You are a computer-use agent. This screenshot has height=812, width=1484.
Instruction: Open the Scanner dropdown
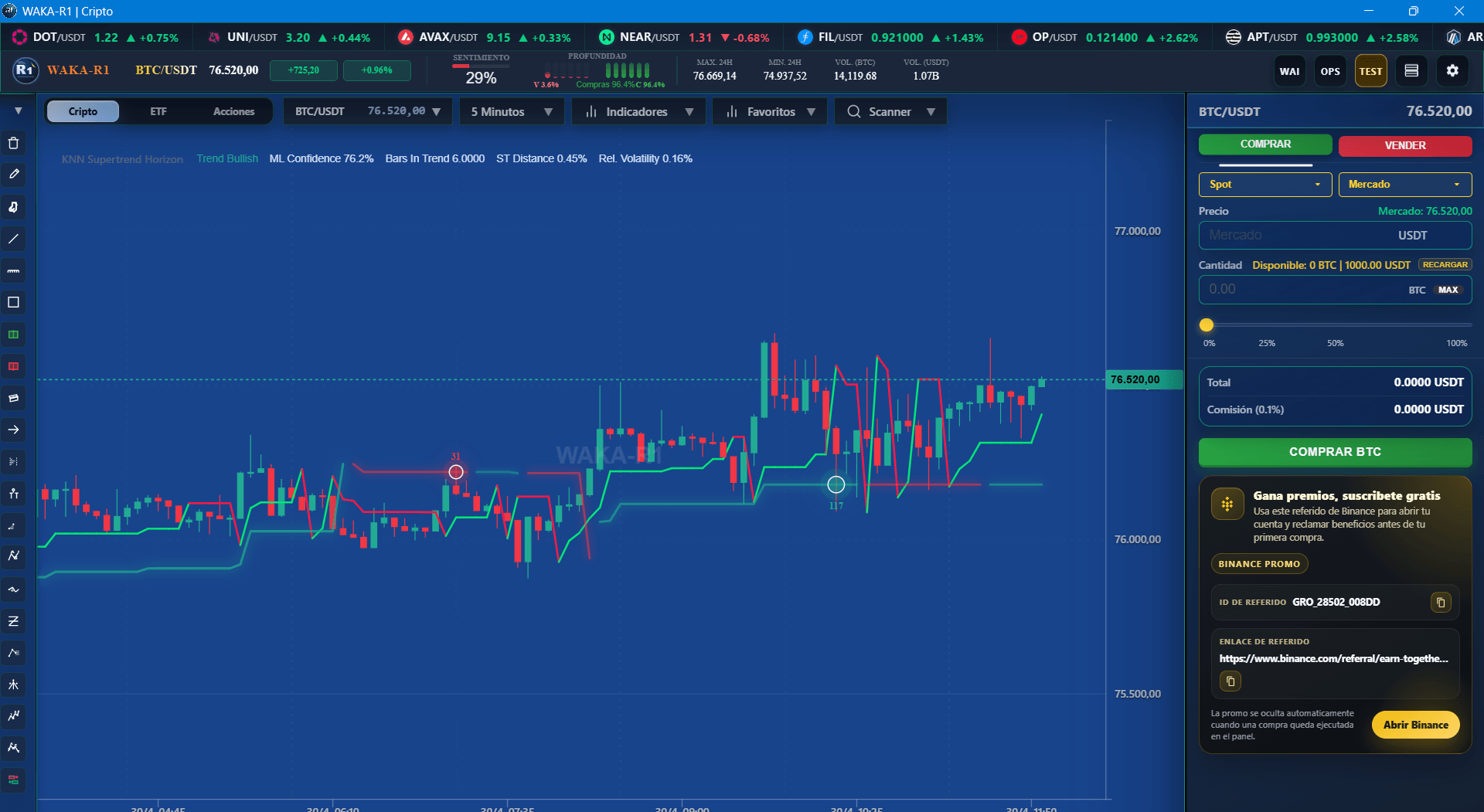tap(890, 111)
